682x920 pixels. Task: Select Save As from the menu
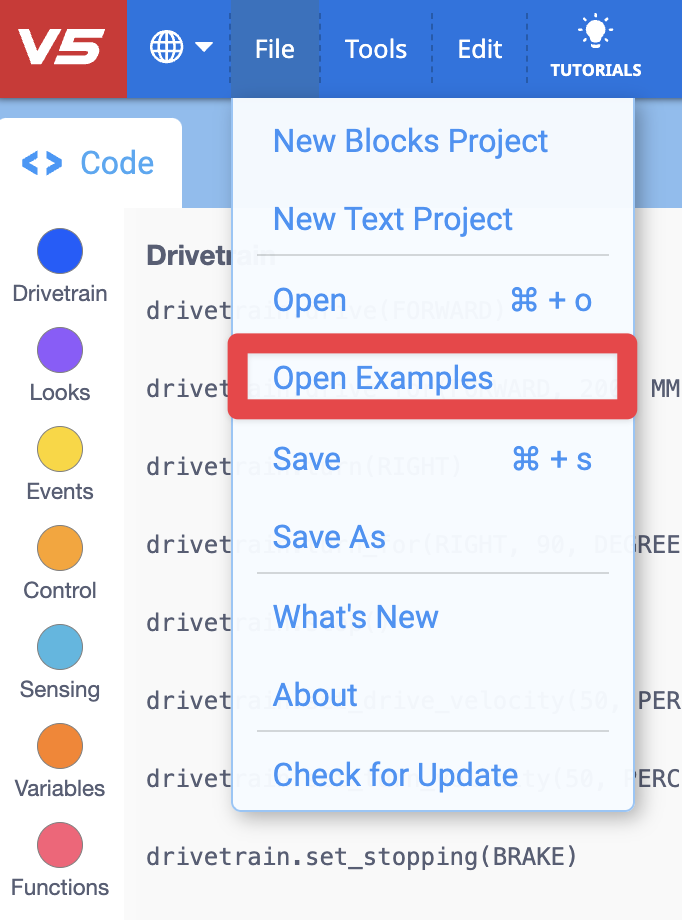329,537
